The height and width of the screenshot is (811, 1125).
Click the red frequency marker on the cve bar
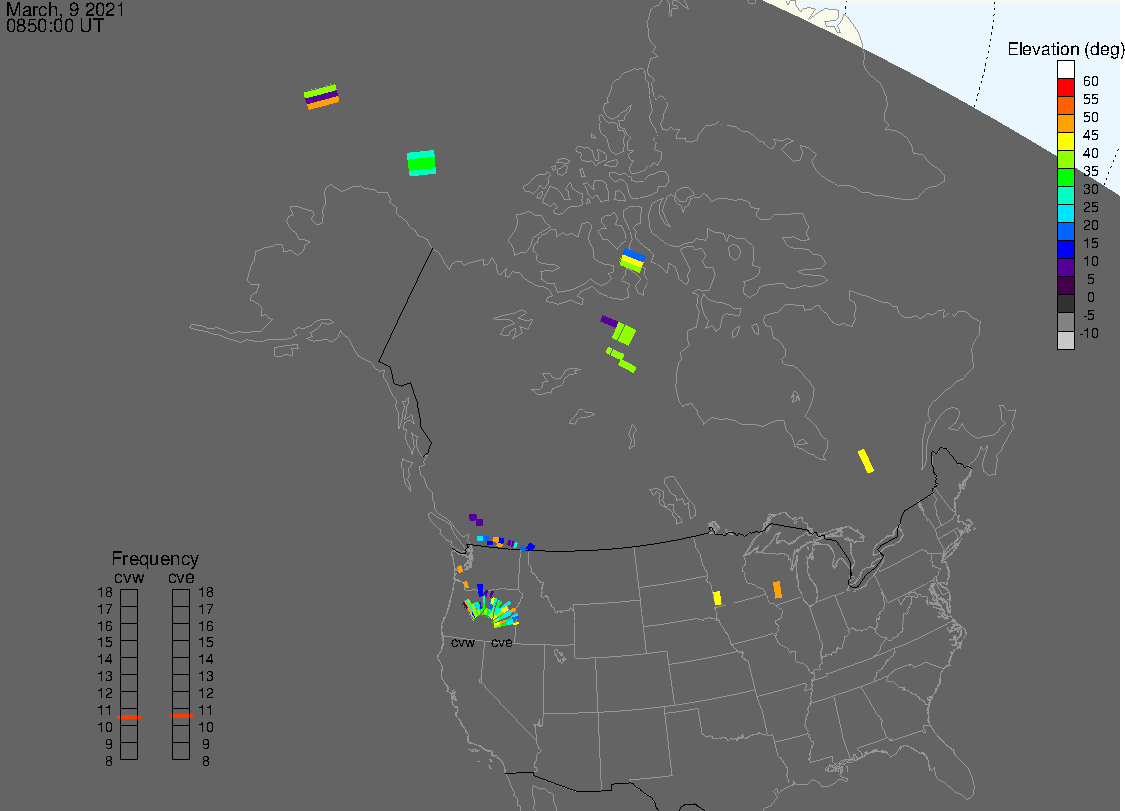tap(182, 716)
